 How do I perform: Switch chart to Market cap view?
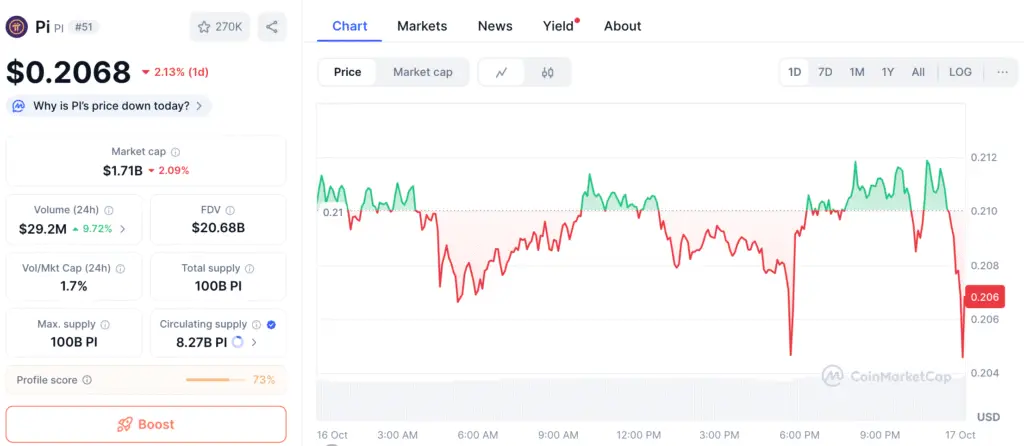point(422,72)
